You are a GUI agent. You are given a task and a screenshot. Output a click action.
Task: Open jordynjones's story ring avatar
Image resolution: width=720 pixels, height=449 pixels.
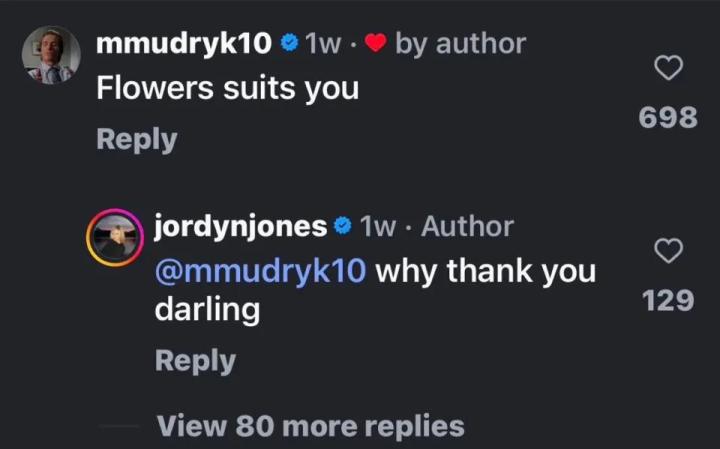(x=115, y=237)
